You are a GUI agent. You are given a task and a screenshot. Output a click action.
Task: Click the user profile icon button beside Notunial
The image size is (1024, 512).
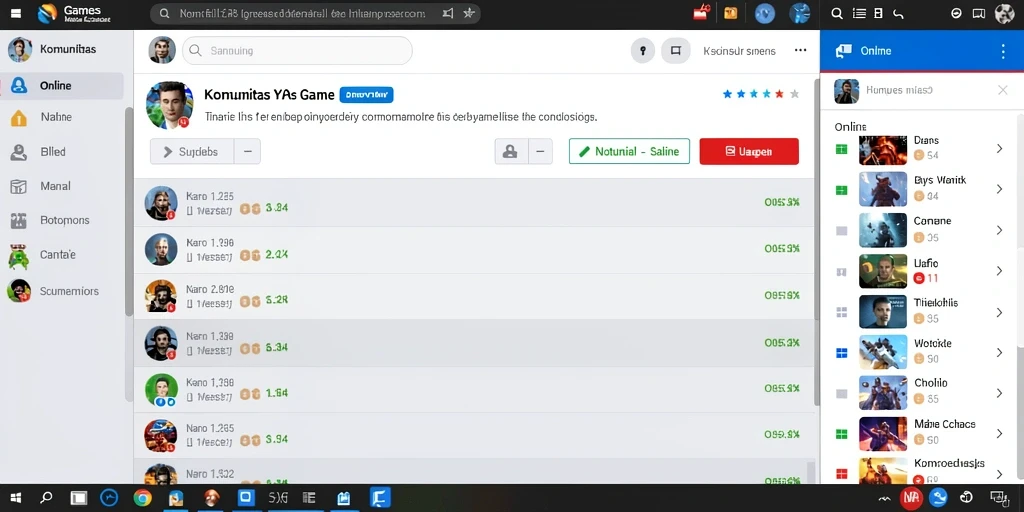(511, 152)
